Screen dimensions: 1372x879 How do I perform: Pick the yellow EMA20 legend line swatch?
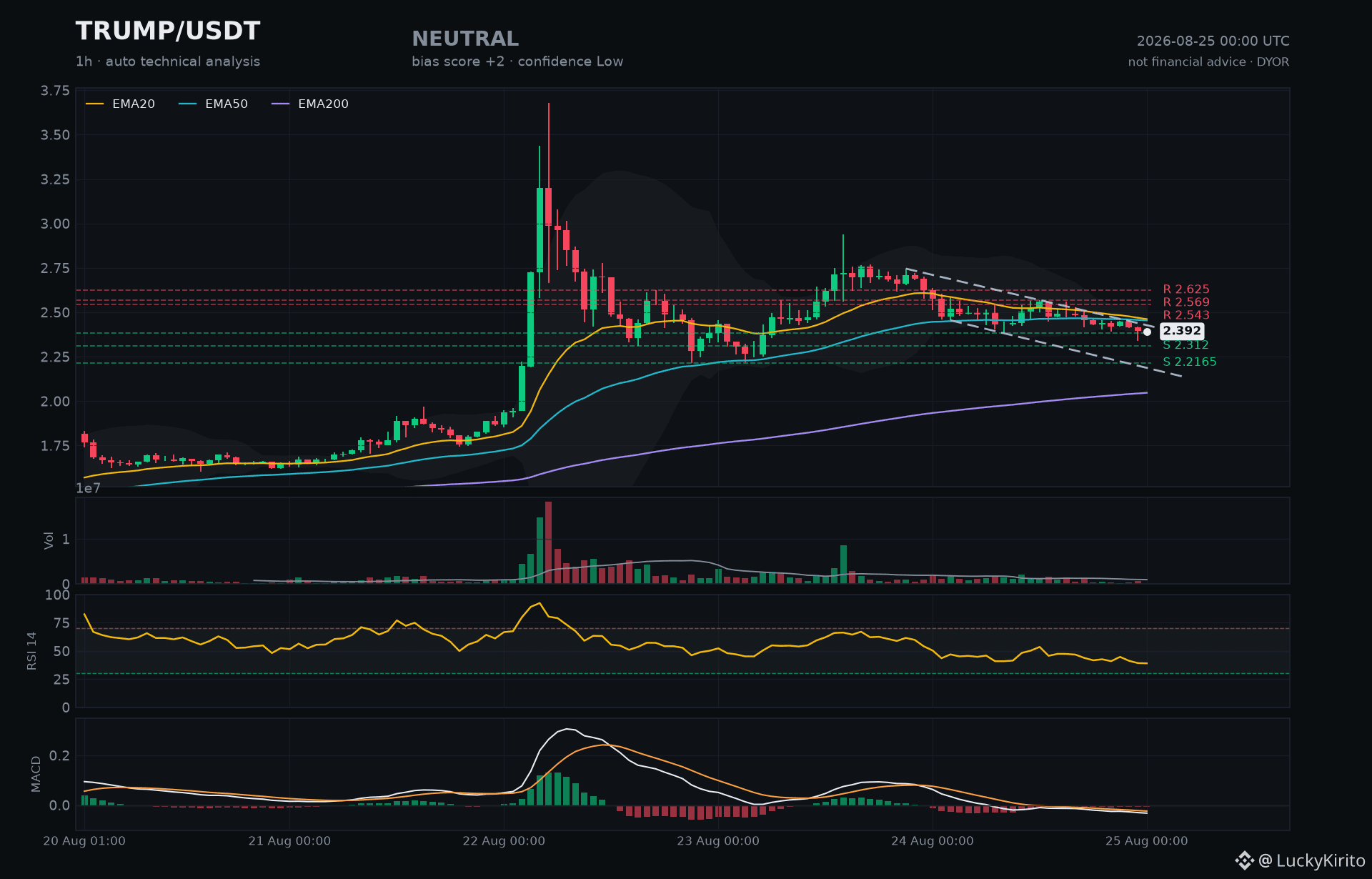[x=95, y=104]
